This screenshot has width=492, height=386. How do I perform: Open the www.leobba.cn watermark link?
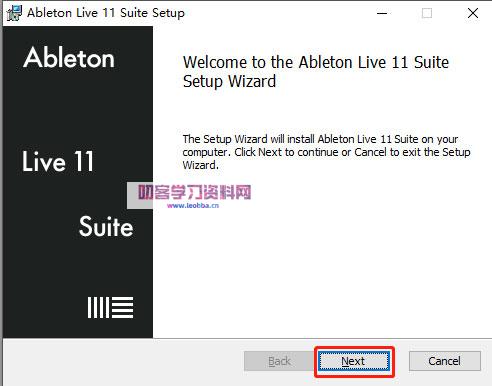(193, 205)
